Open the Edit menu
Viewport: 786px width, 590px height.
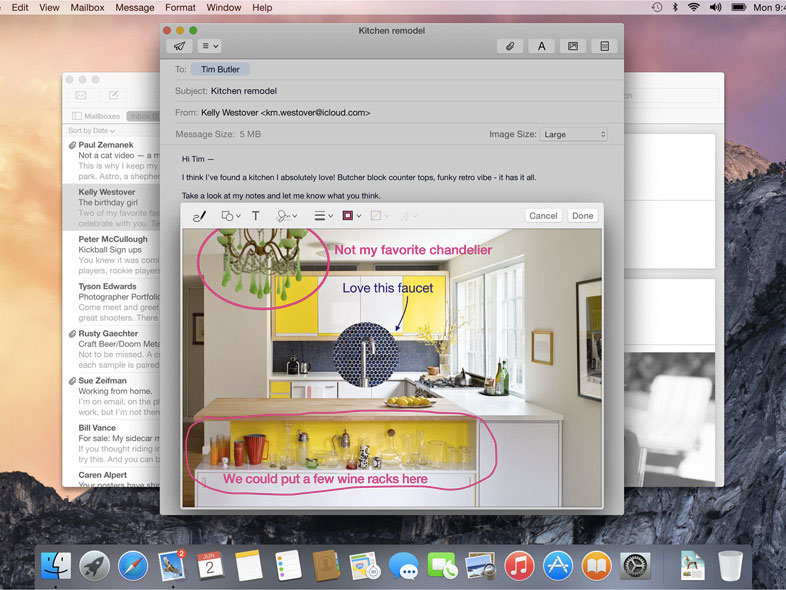click(20, 8)
